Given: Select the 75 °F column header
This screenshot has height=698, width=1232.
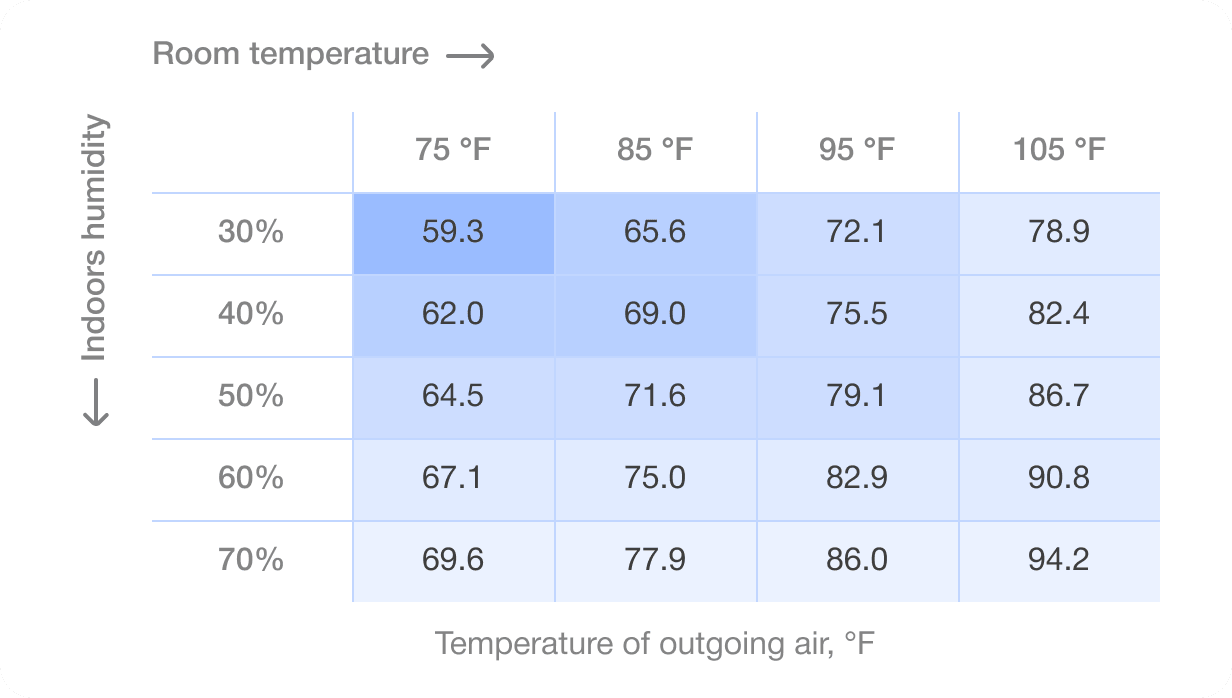Looking at the screenshot, I should pos(454,151).
